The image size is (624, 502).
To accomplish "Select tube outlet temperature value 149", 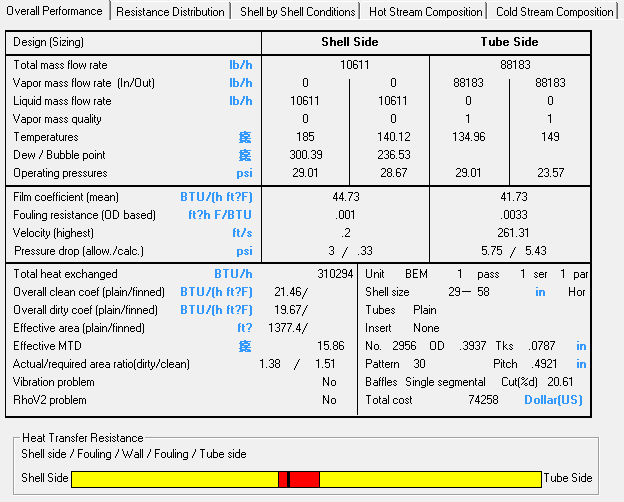I will [550, 137].
